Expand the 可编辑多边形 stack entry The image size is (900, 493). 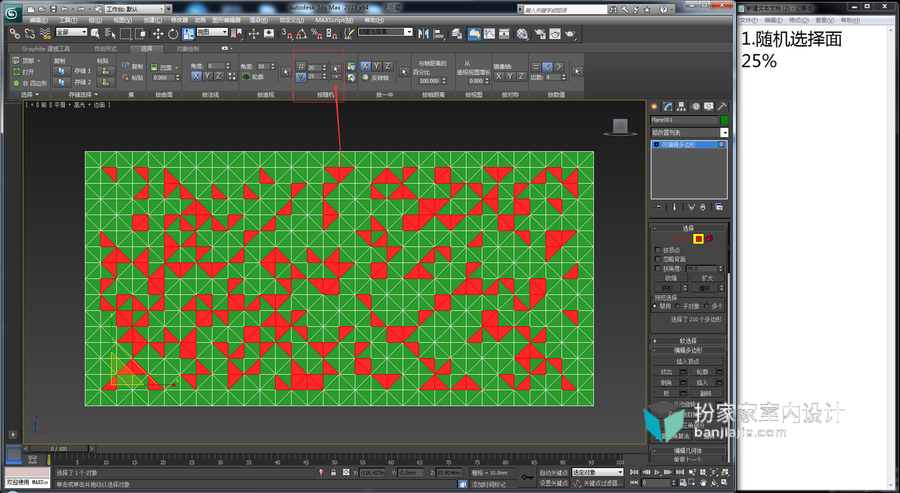pos(657,145)
